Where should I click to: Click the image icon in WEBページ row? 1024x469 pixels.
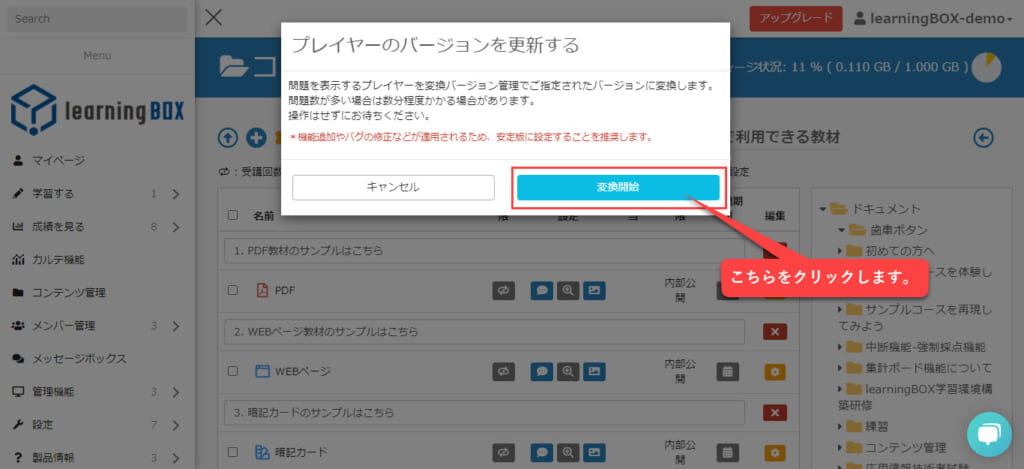click(x=594, y=372)
